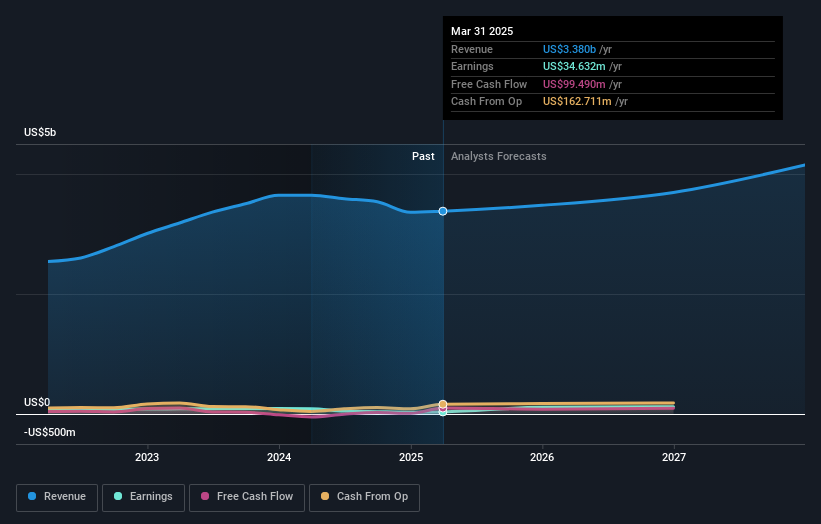
Task: Select the 2025 x-axis label
Action: tap(411, 457)
